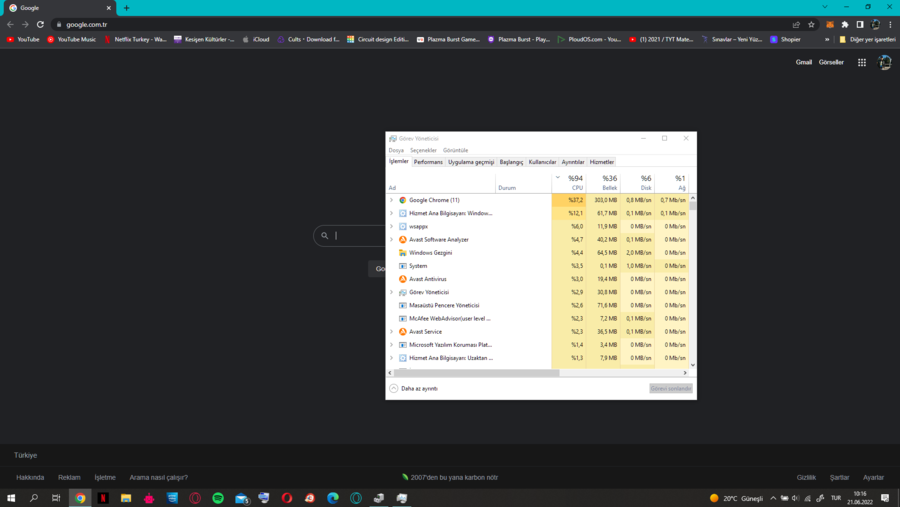
Task: Click the Task Manager horizontal scrollbar
Action: 476,373
